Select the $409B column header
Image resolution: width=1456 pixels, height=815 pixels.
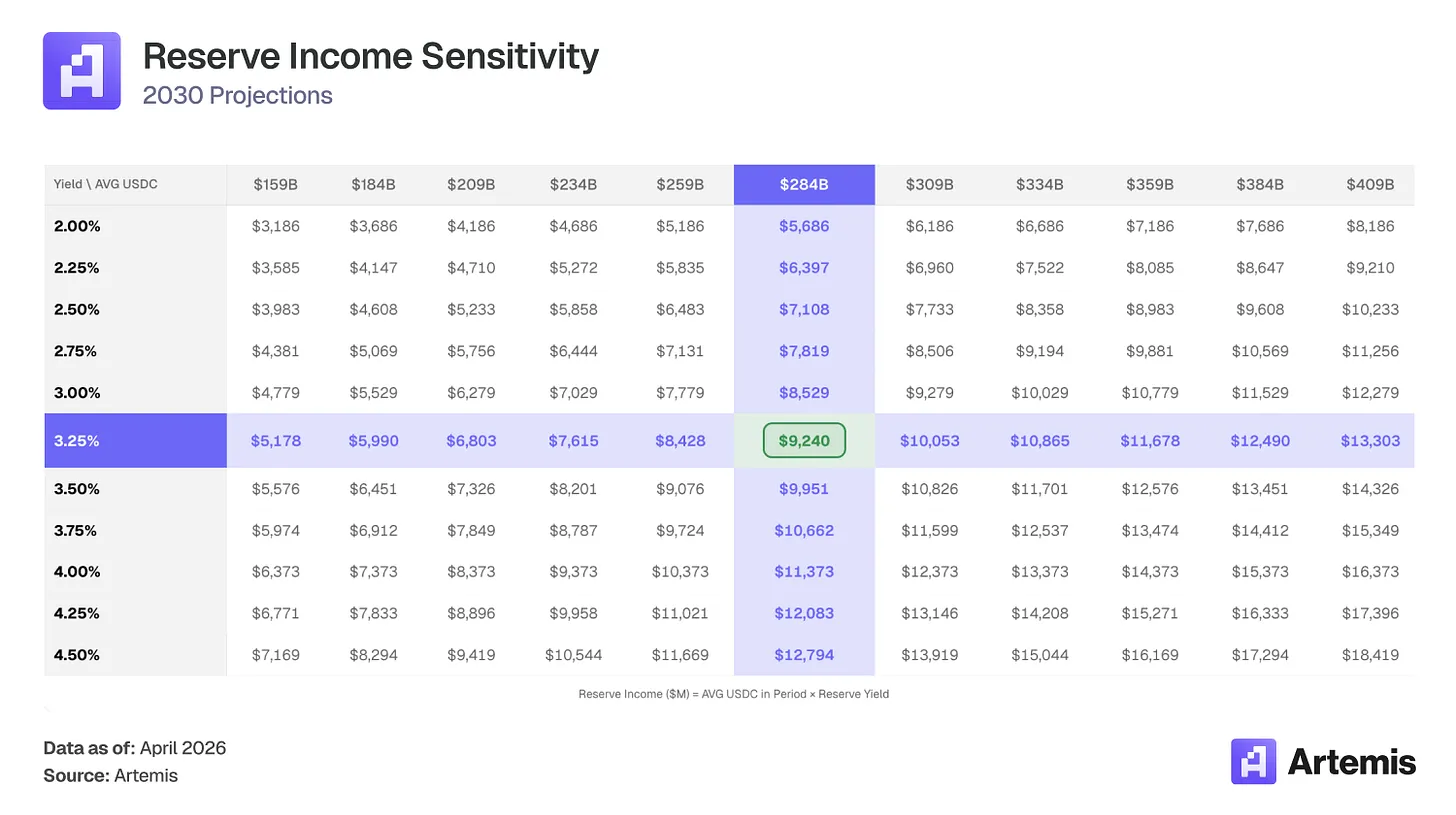point(1370,185)
